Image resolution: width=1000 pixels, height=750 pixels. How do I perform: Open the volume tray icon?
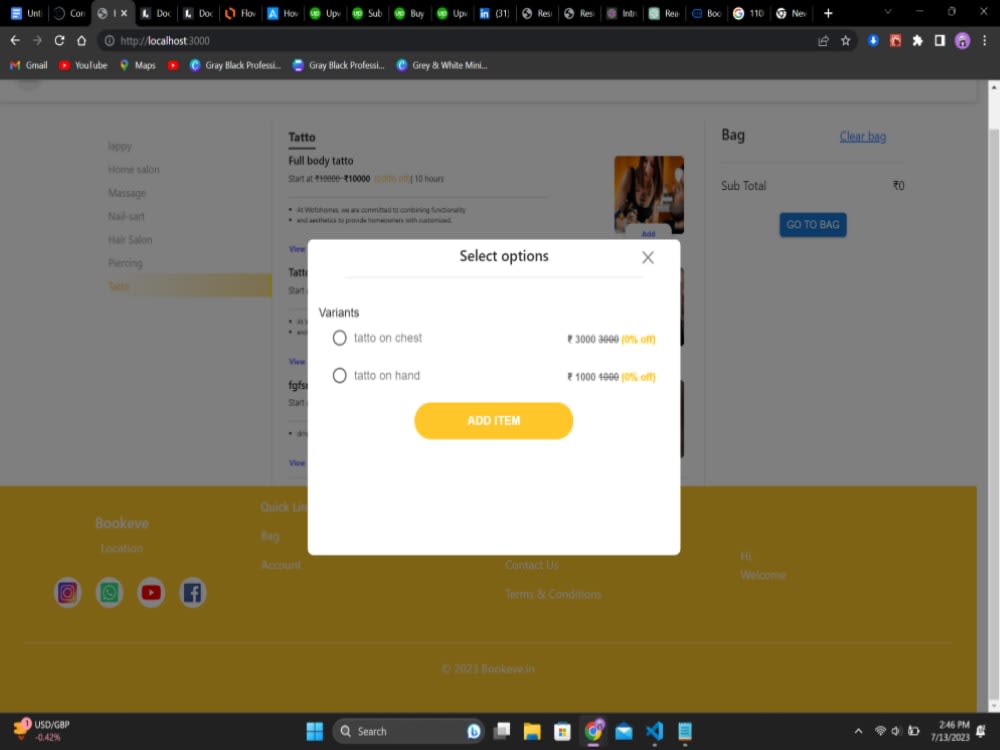coord(896,732)
